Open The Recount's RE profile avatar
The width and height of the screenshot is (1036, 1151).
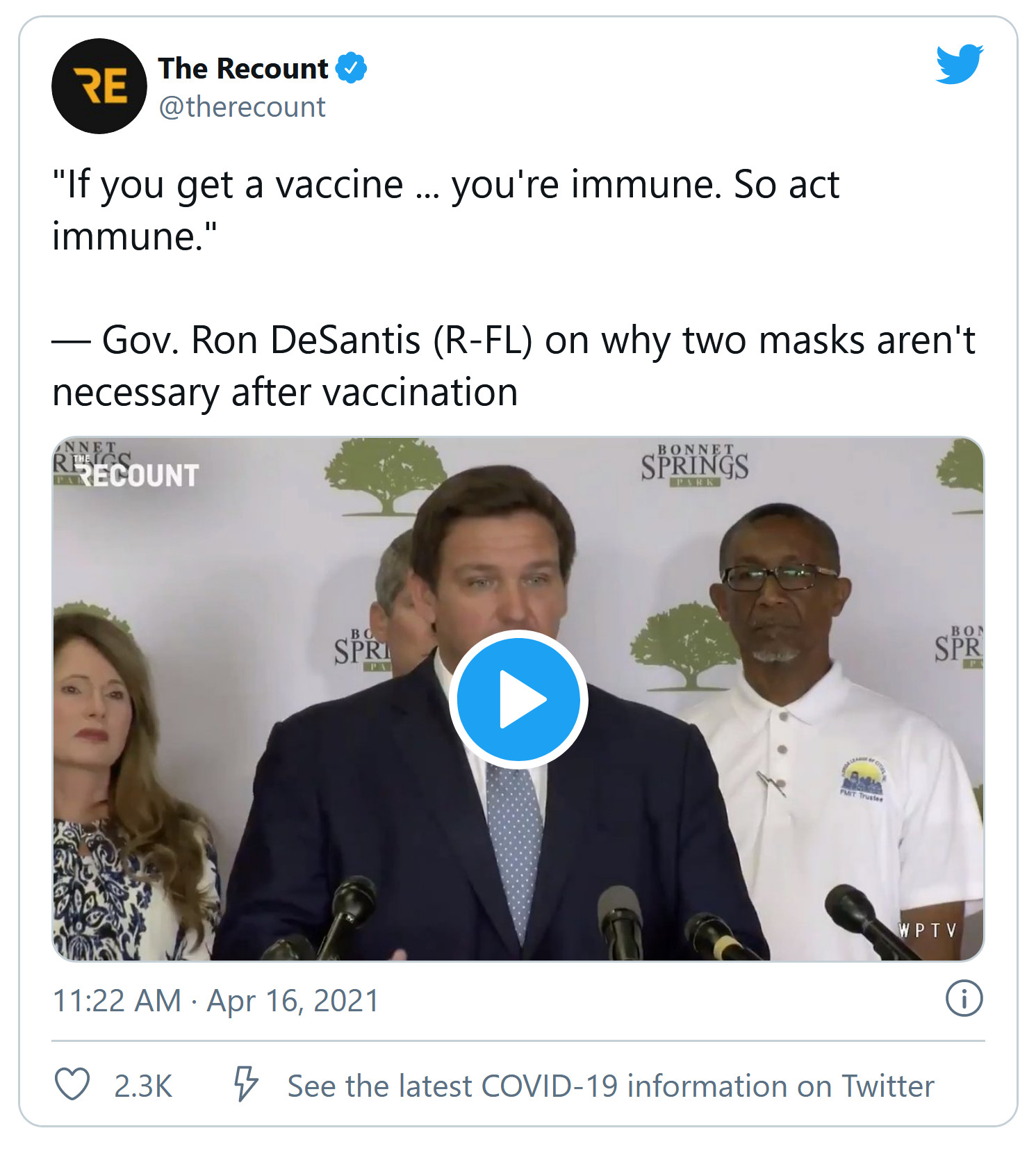click(x=99, y=86)
